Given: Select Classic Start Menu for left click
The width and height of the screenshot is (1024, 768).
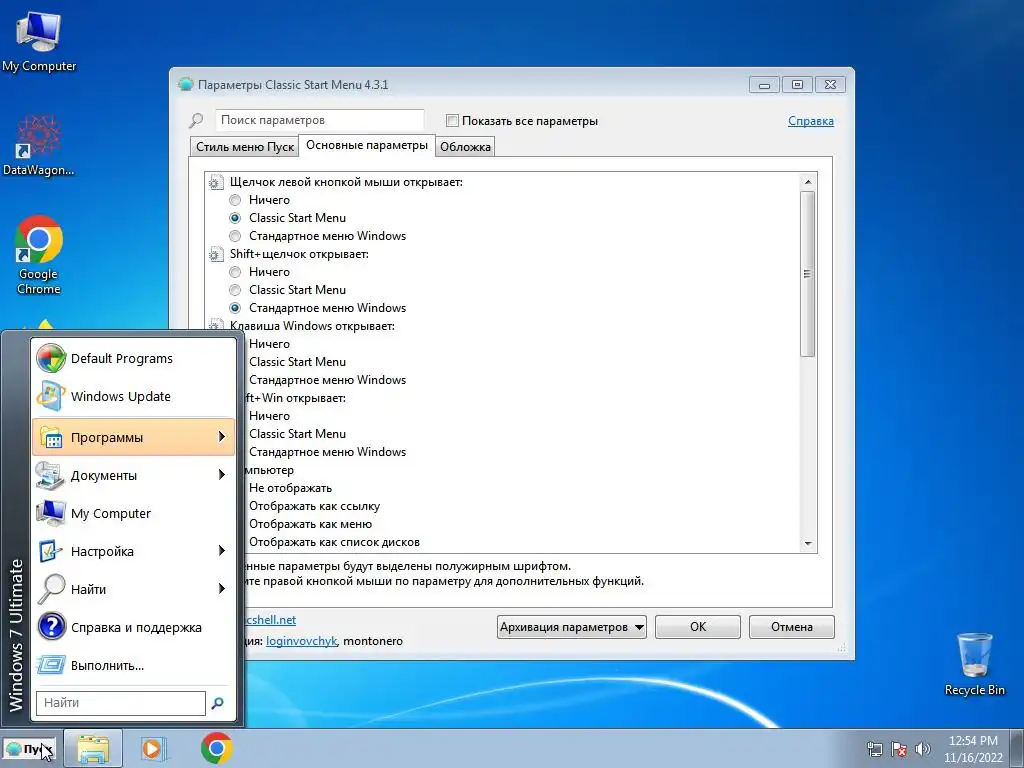Looking at the screenshot, I should 235,218.
